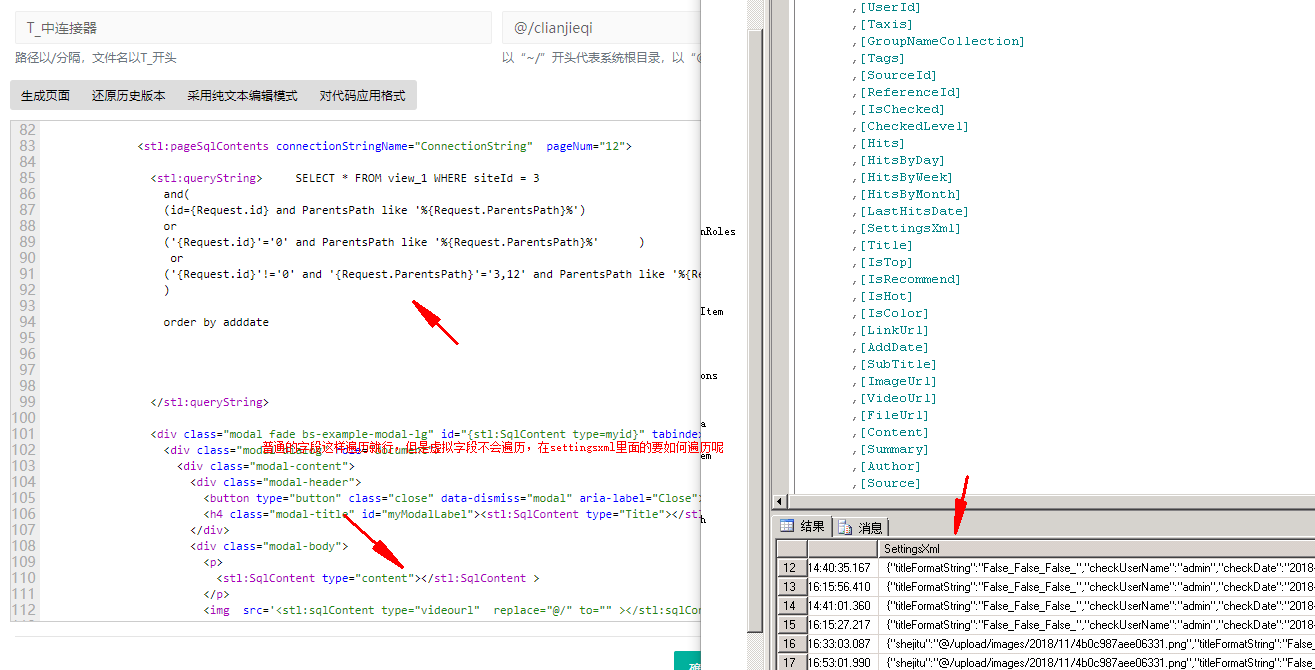
Task: Click [HitsByMonth] in the SQL column list
Action: click(x=910, y=194)
